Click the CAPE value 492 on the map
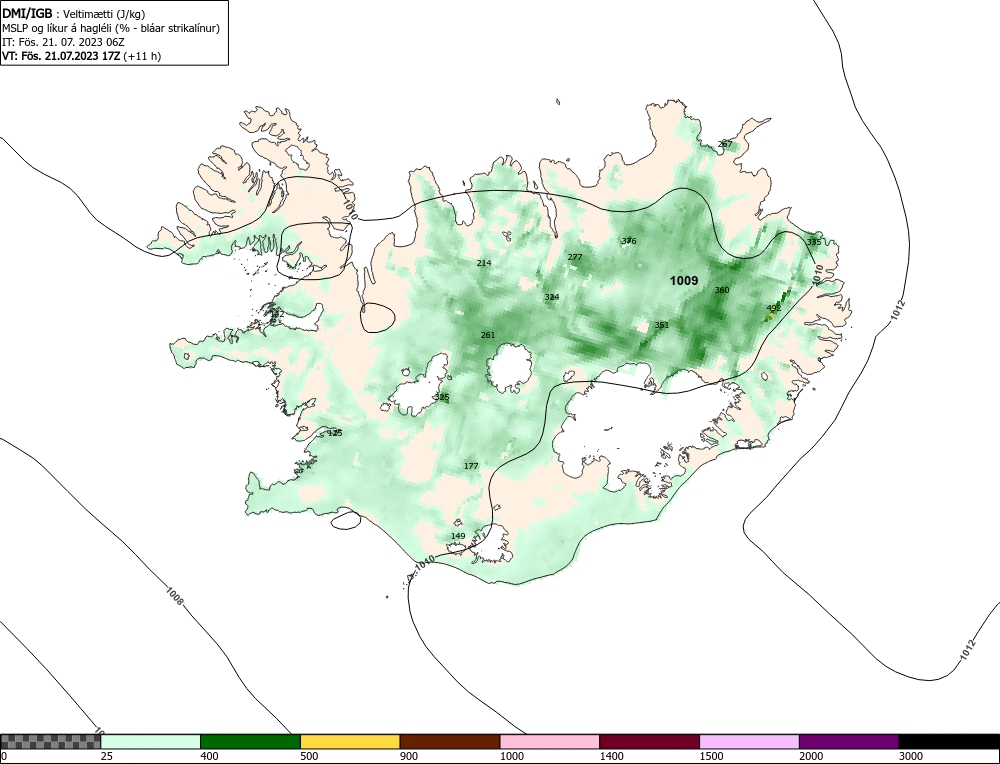 point(774,308)
